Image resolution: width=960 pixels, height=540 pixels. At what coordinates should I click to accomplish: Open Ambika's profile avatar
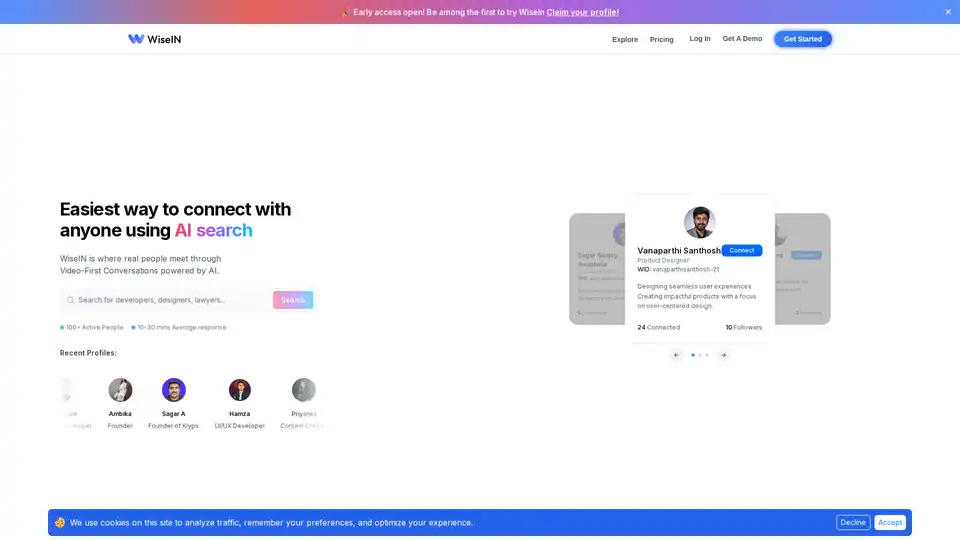(120, 390)
